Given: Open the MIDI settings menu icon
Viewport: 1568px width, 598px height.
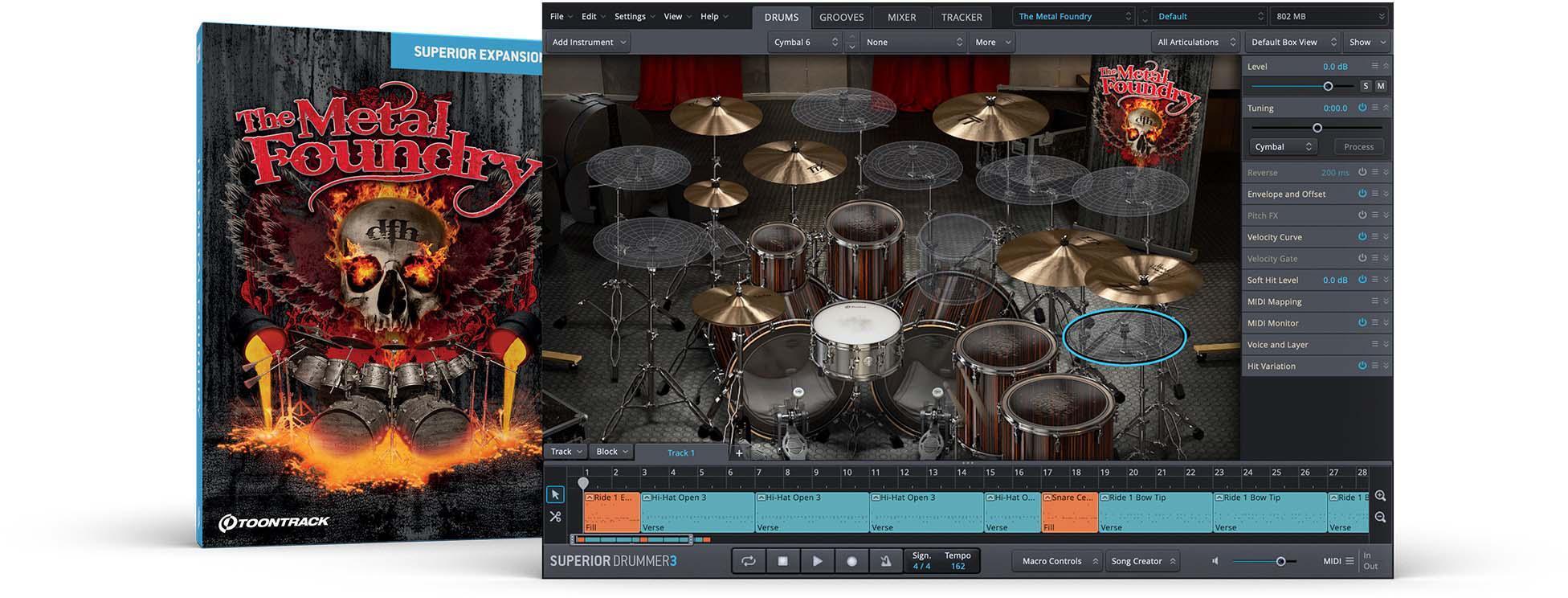Looking at the screenshot, I should [x=1350, y=561].
